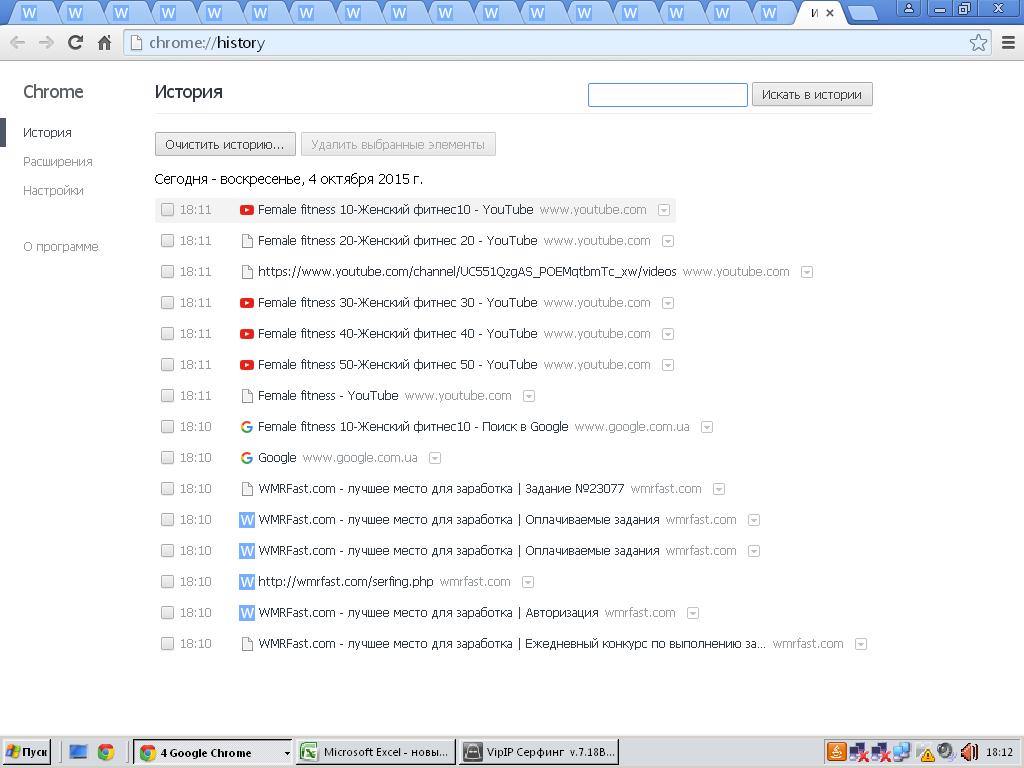
Task: Click Google favicon next to Google entry
Action: pyautogui.click(x=246, y=458)
